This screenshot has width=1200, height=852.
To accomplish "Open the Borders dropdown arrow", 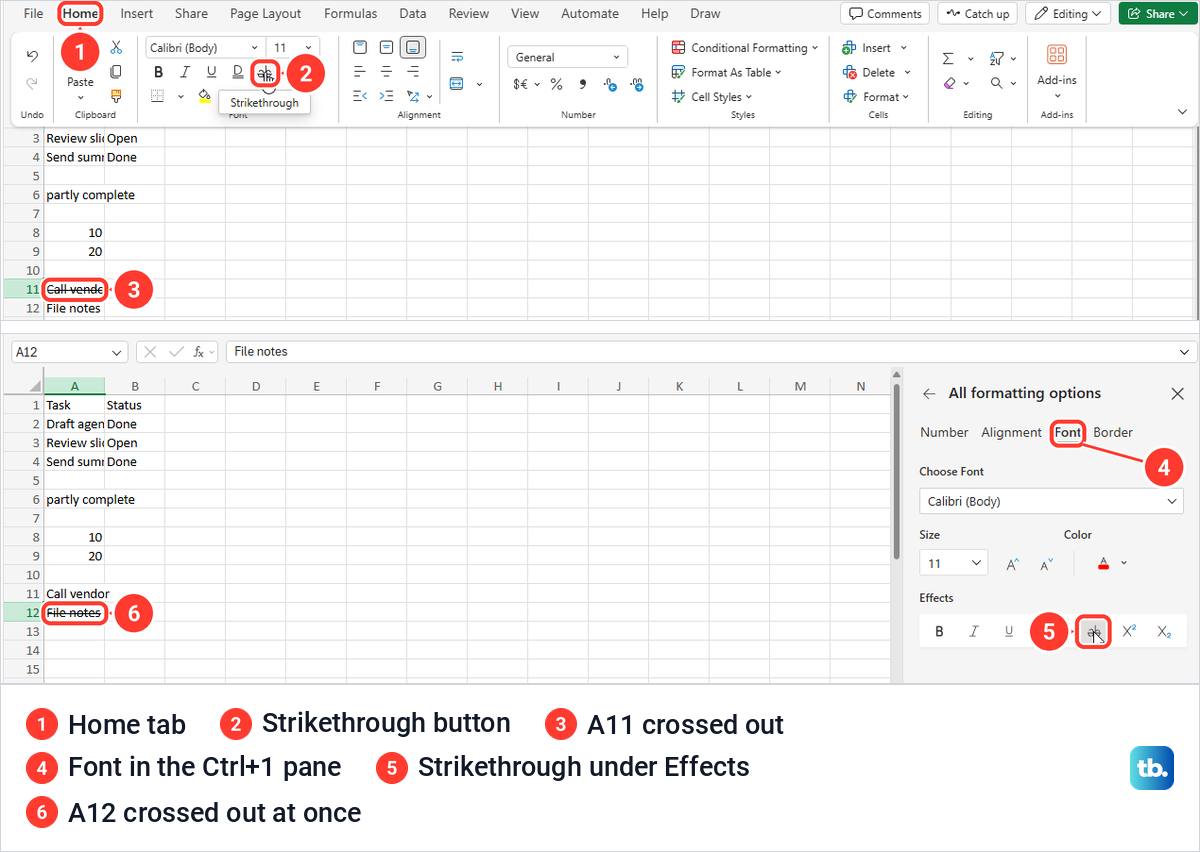I will [x=180, y=97].
